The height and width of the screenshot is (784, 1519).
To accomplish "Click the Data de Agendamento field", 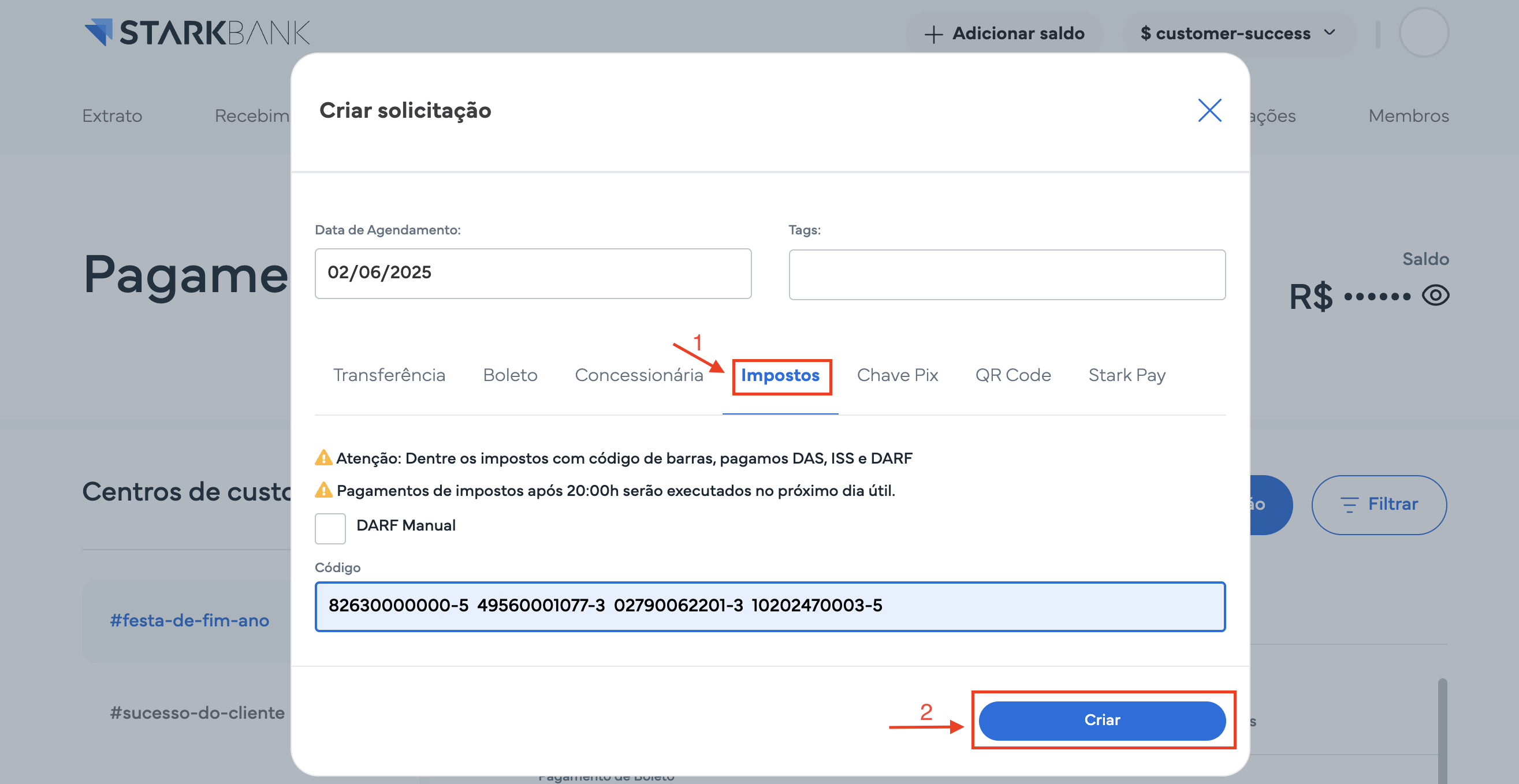I will (533, 274).
